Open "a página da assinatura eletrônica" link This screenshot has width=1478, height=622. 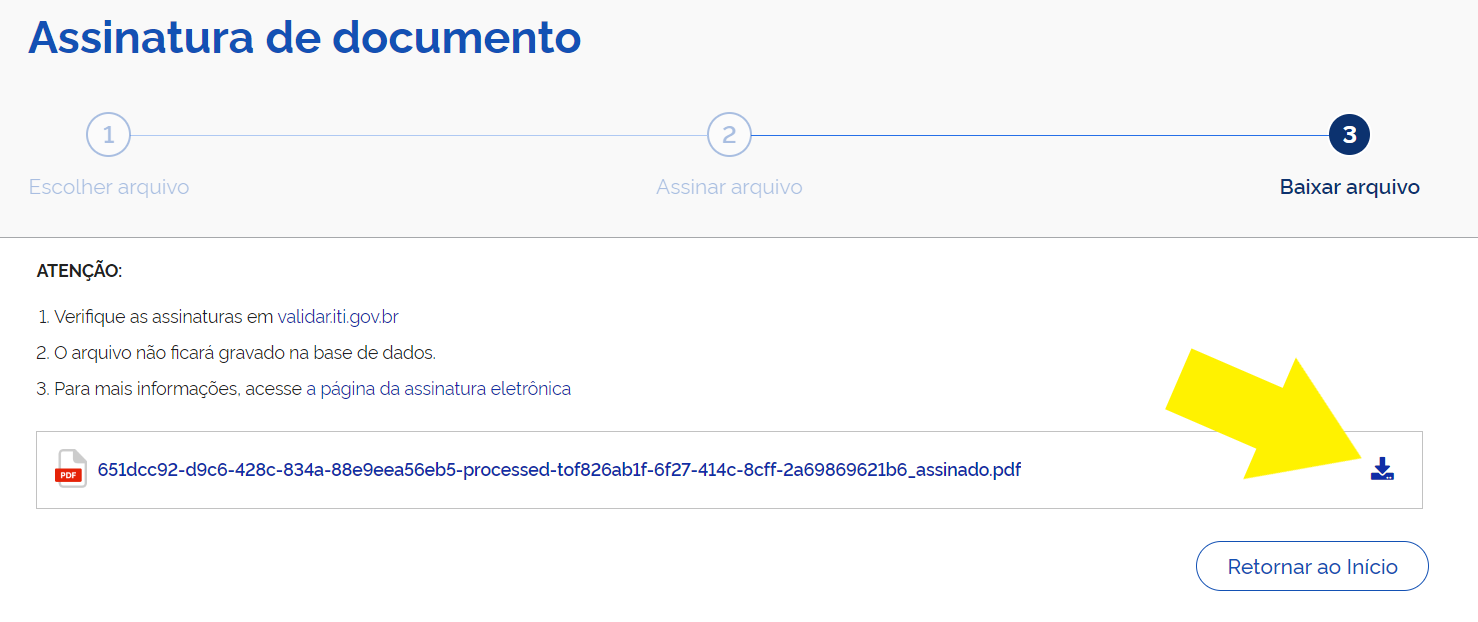[x=438, y=389]
